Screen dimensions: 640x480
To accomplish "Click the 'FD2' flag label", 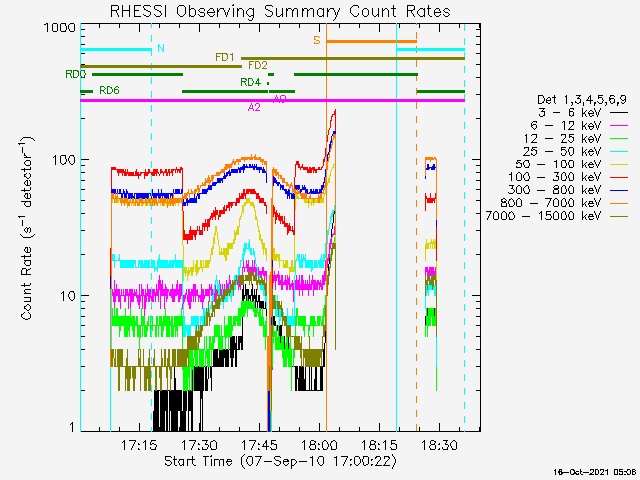I will [x=258, y=65].
